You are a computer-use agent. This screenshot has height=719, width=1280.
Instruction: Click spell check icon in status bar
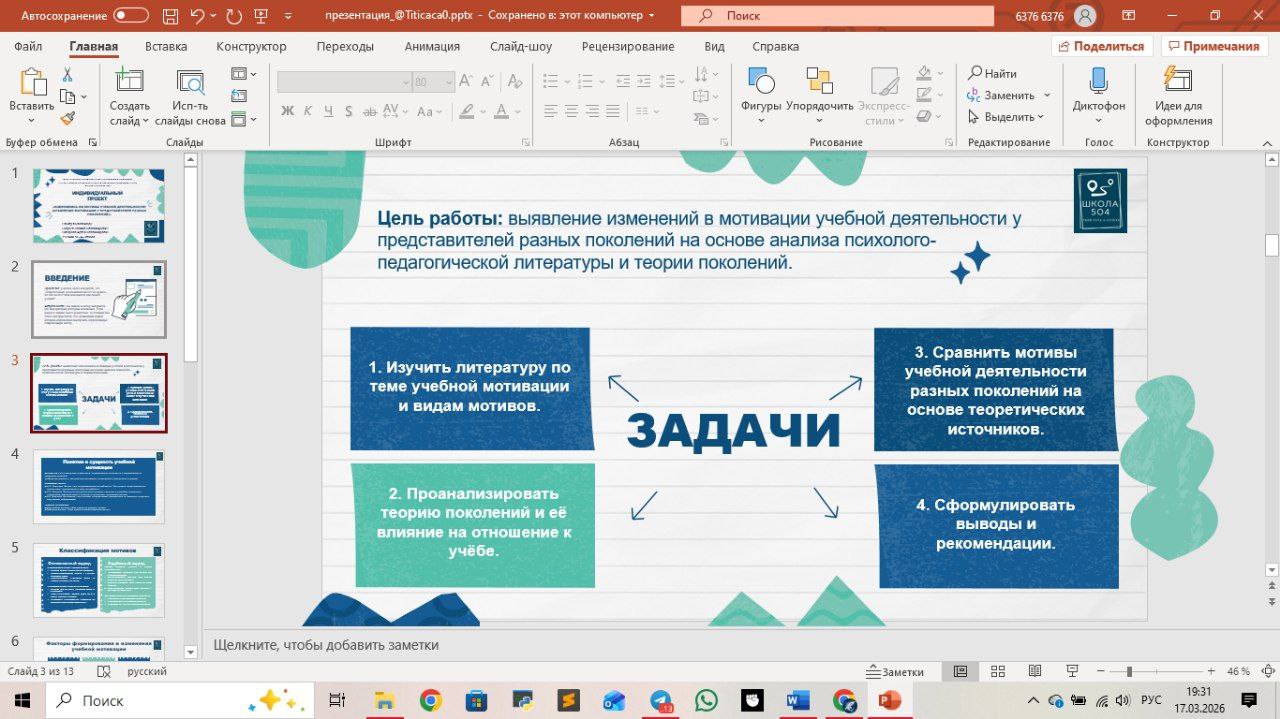click(x=102, y=671)
